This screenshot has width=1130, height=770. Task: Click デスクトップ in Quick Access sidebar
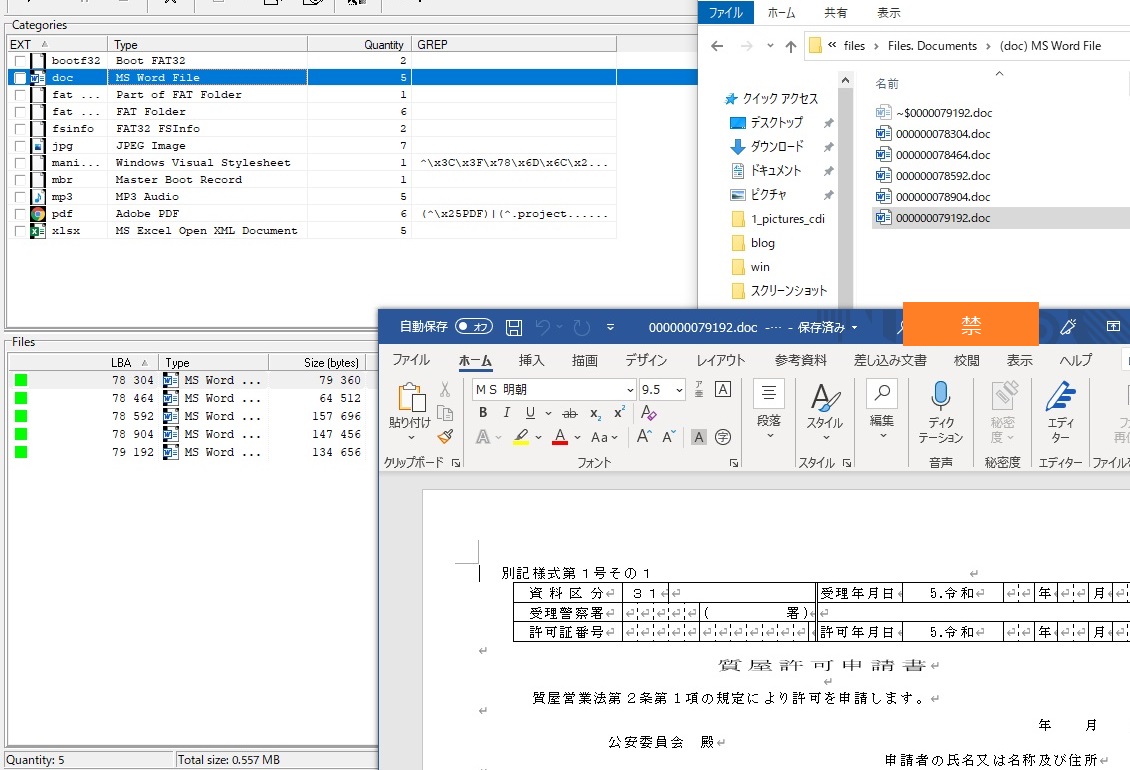point(776,122)
